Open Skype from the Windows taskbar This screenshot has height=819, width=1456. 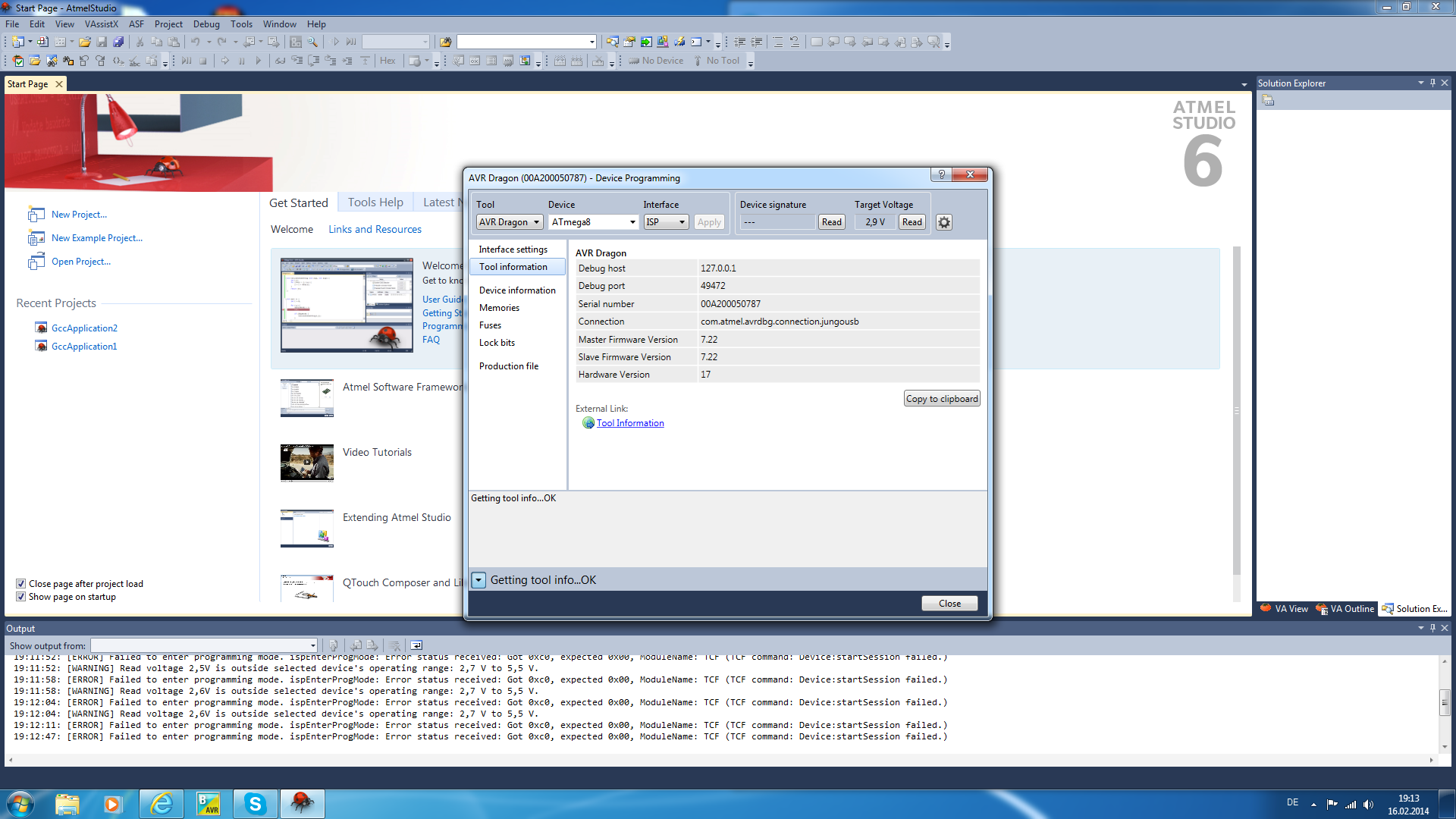pos(255,804)
